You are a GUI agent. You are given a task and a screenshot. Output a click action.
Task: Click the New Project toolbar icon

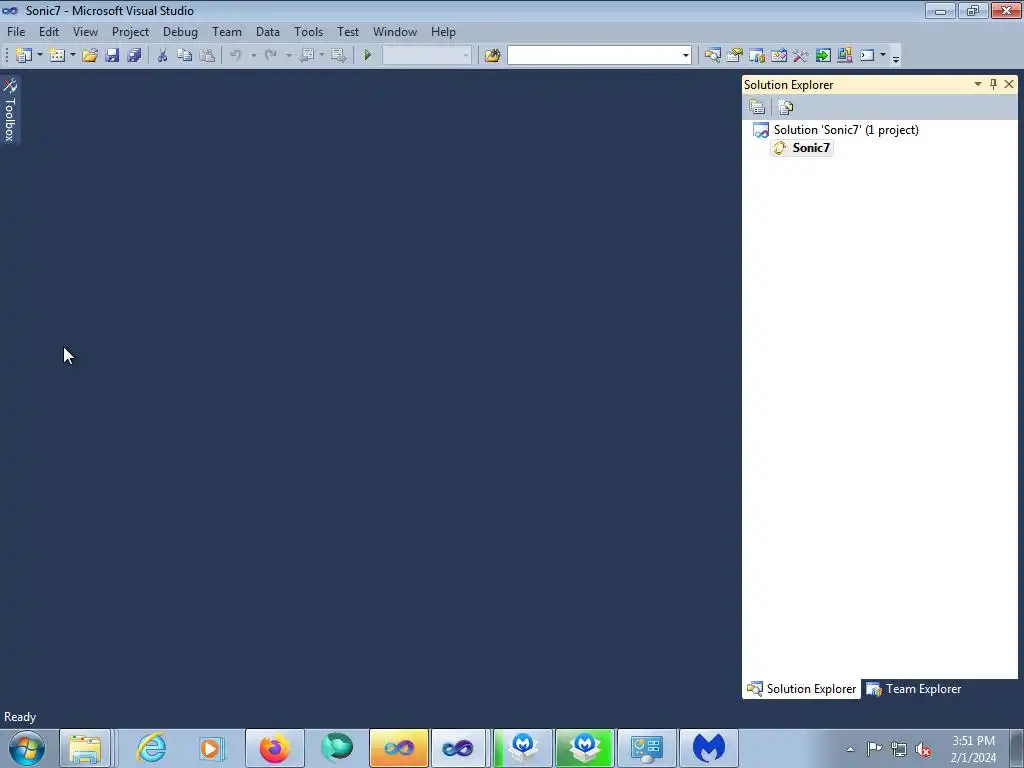24,56
